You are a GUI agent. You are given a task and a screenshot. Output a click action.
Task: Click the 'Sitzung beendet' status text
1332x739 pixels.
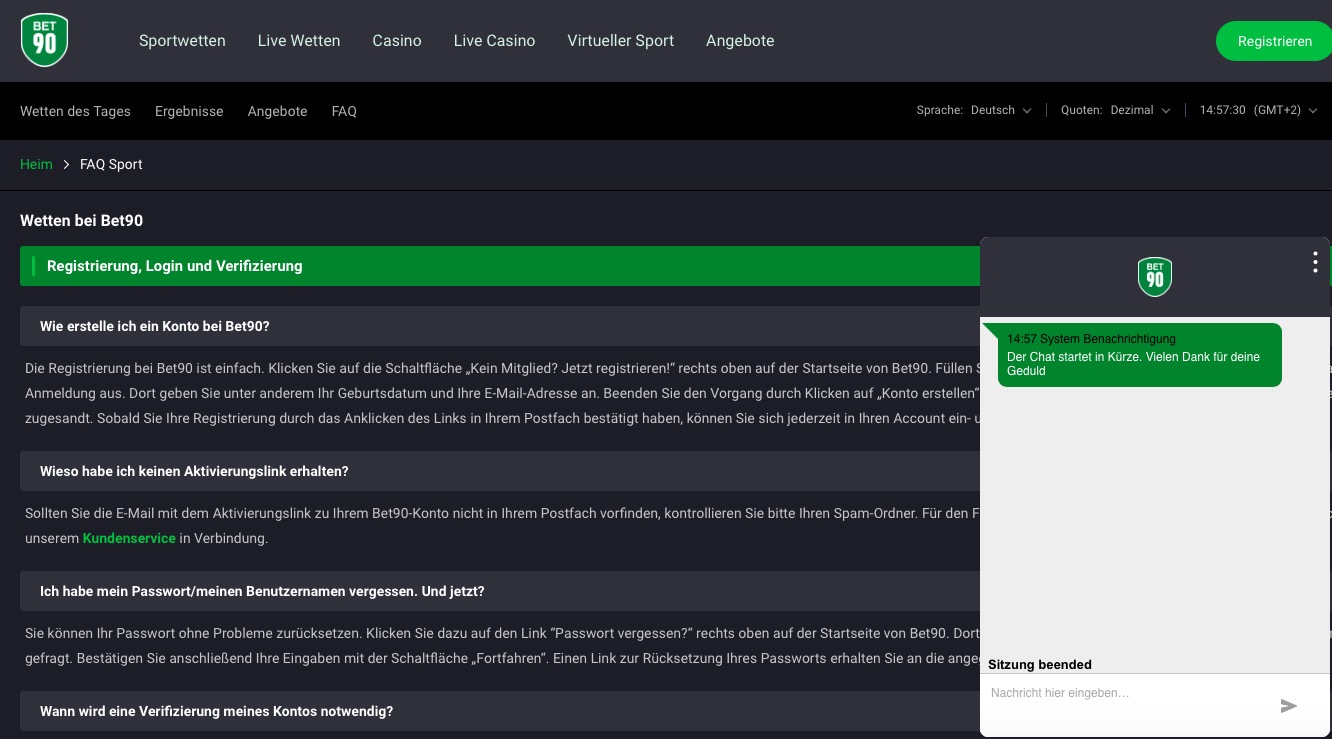coord(1040,665)
